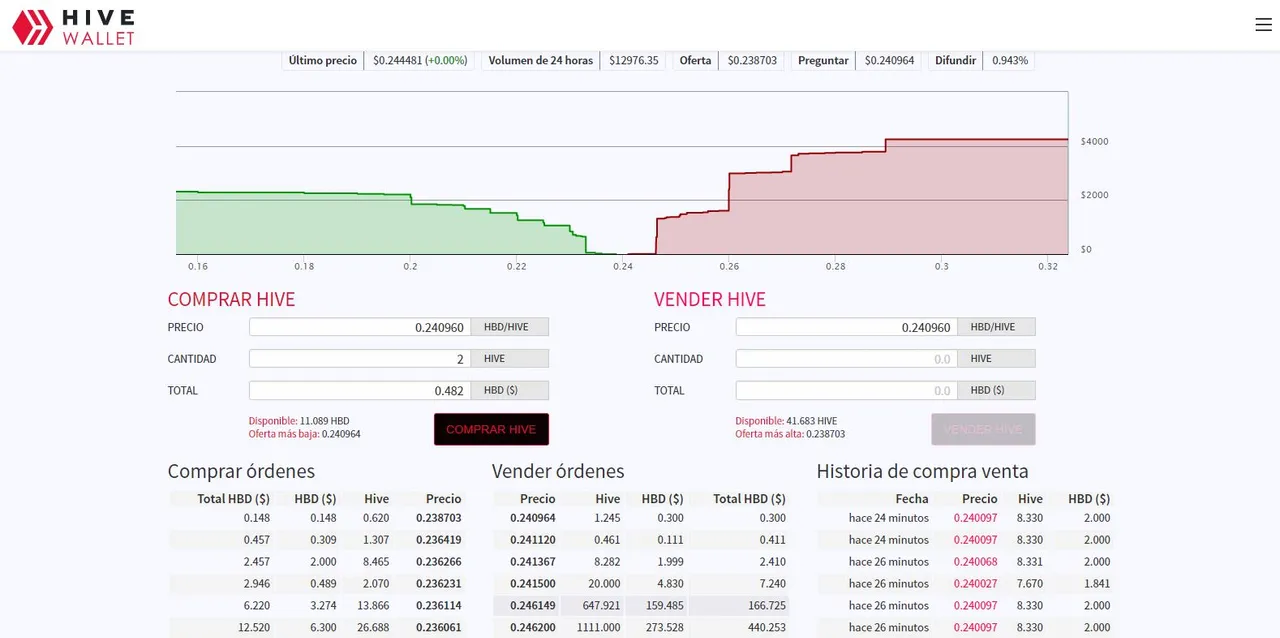Click the buy TOTAL input field

[359, 391]
